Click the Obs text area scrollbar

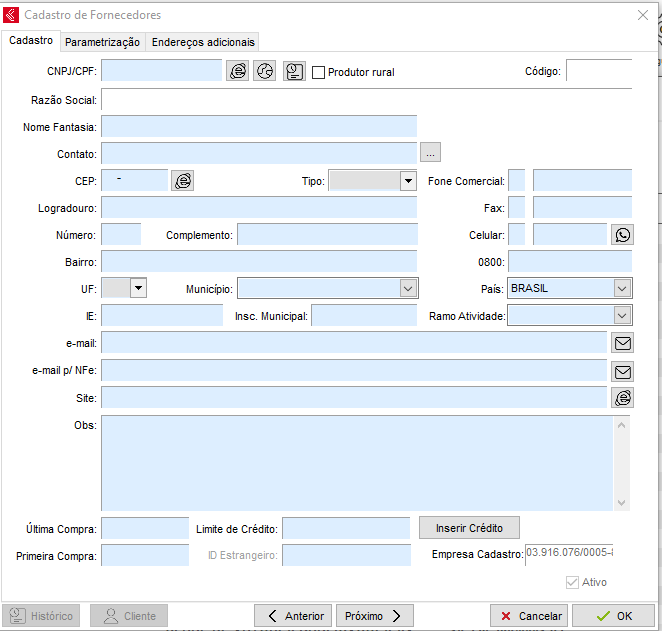tap(622, 464)
